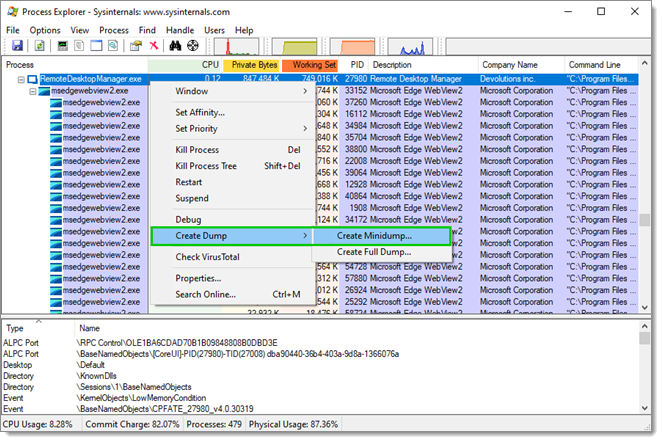Screen dimensions: 662x442
Task: Open the View menu
Action: pos(80,30)
